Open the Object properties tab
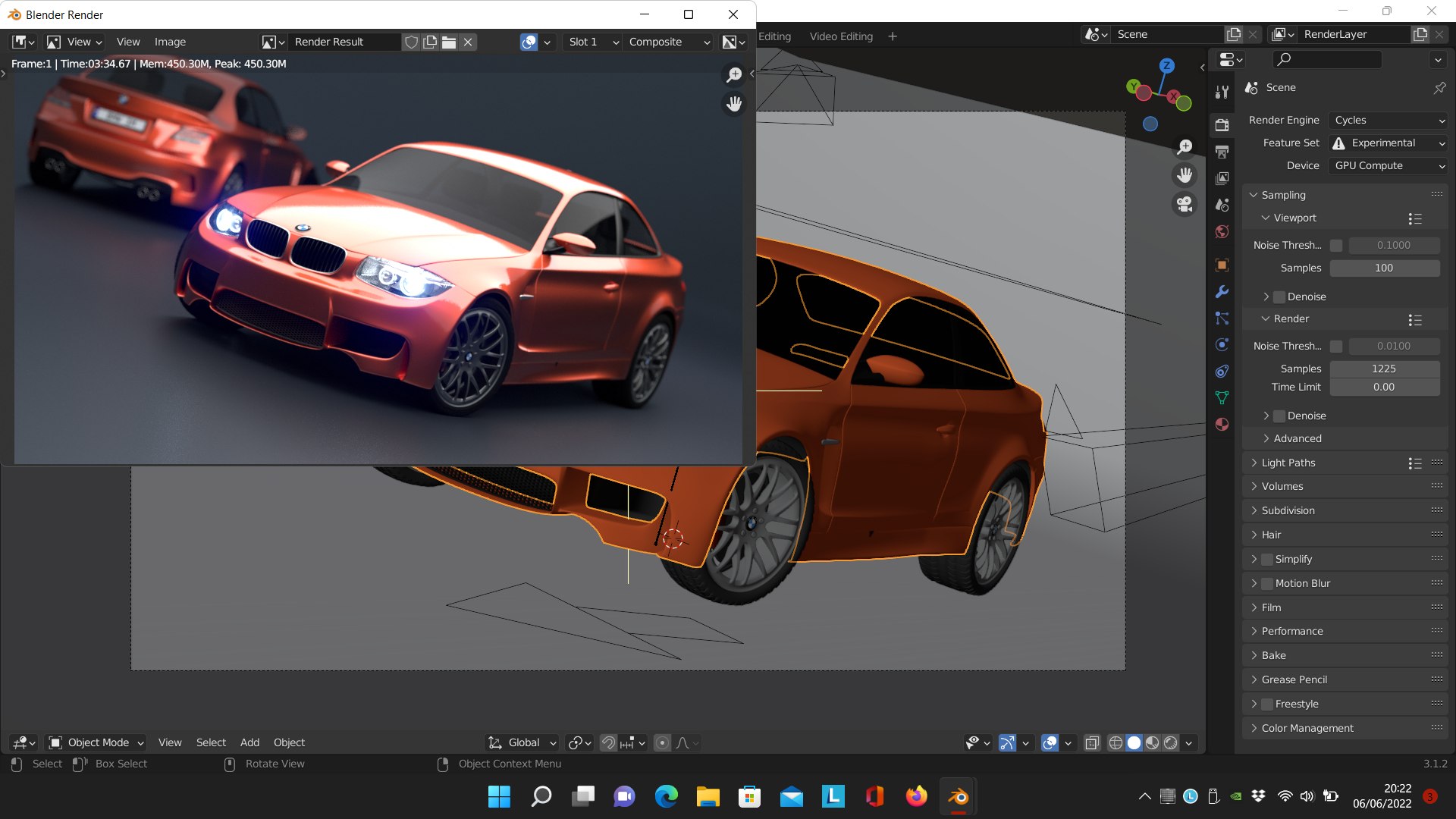1456x819 pixels. coord(1222,265)
